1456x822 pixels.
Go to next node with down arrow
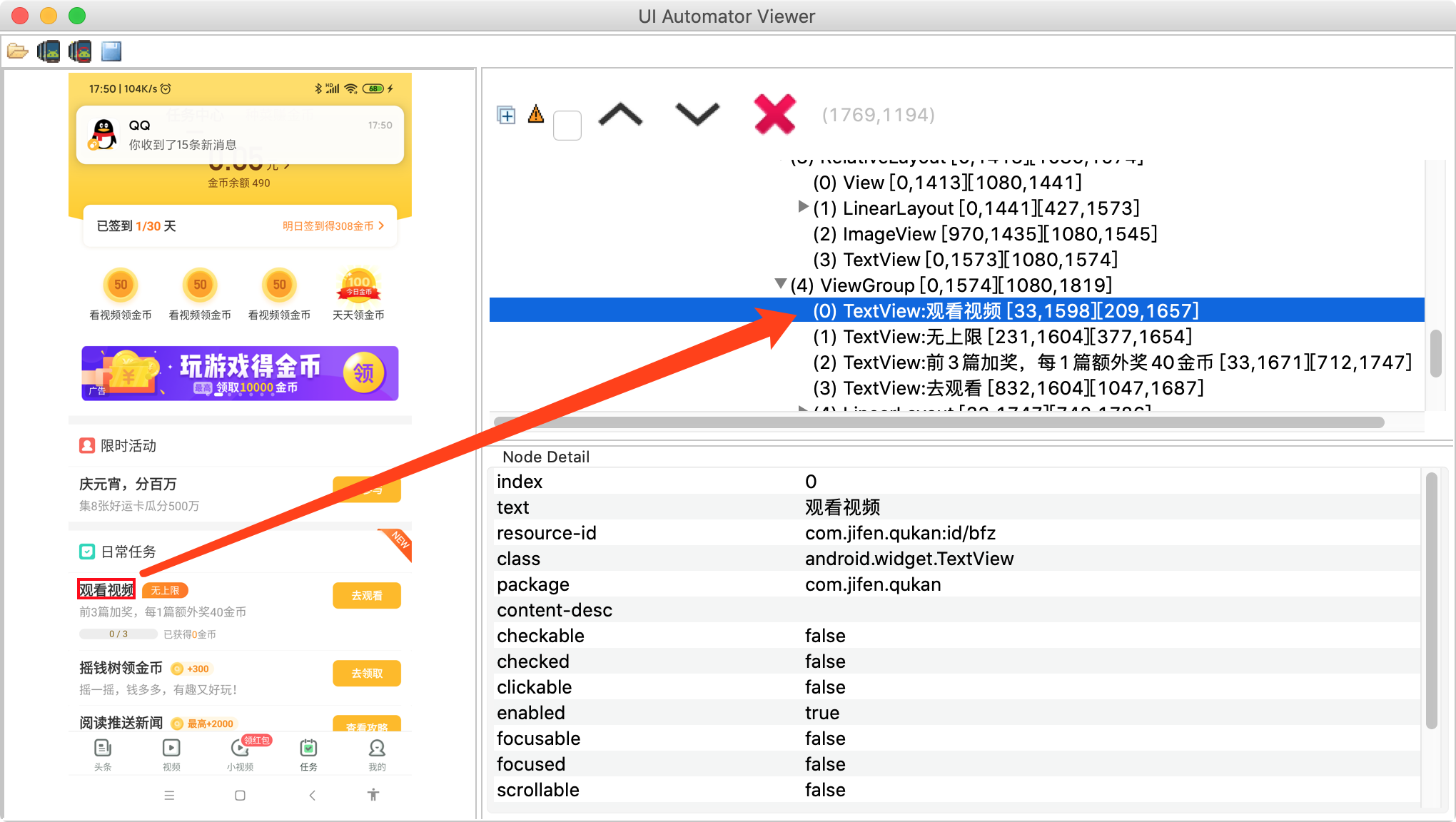point(697,115)
